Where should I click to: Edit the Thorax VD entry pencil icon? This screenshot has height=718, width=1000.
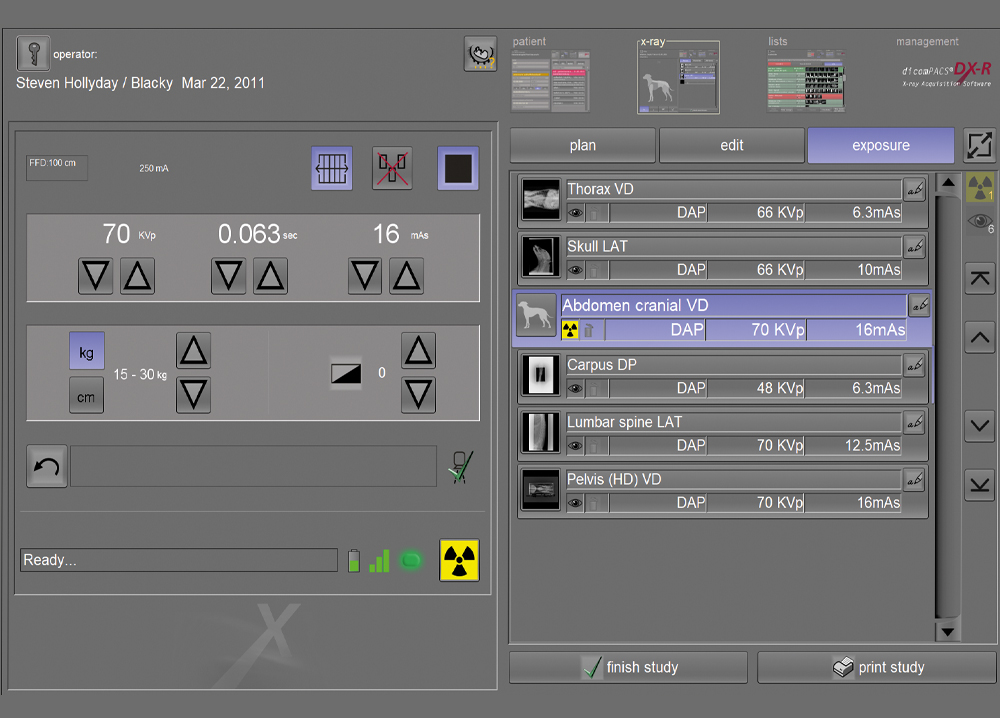pyautogui.click(x=914, y=189)
